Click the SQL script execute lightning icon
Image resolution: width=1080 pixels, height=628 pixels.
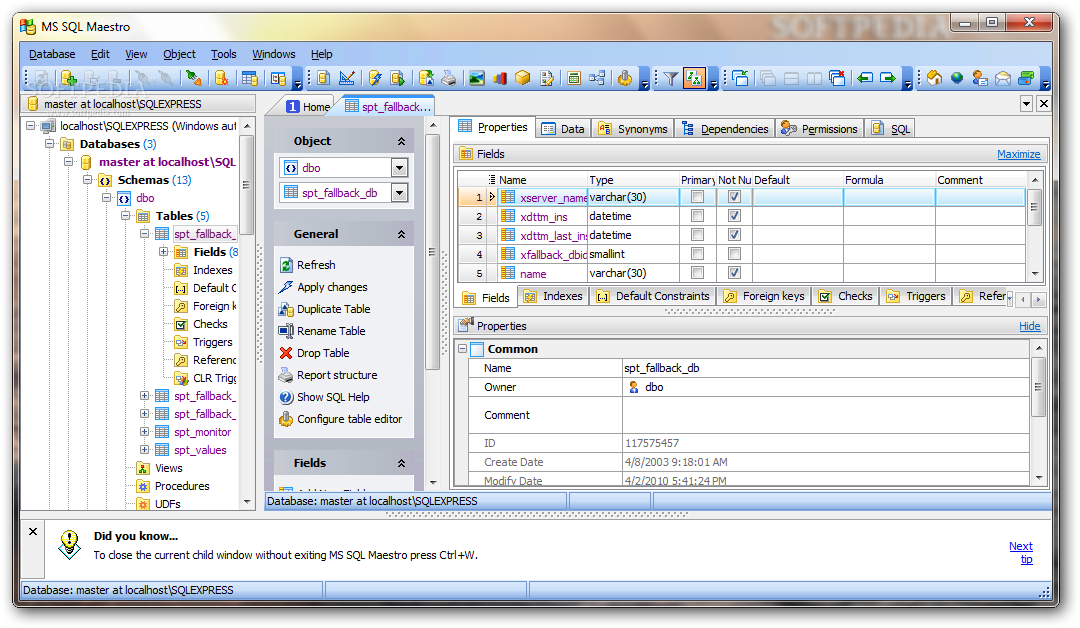(x=375, y=78)
